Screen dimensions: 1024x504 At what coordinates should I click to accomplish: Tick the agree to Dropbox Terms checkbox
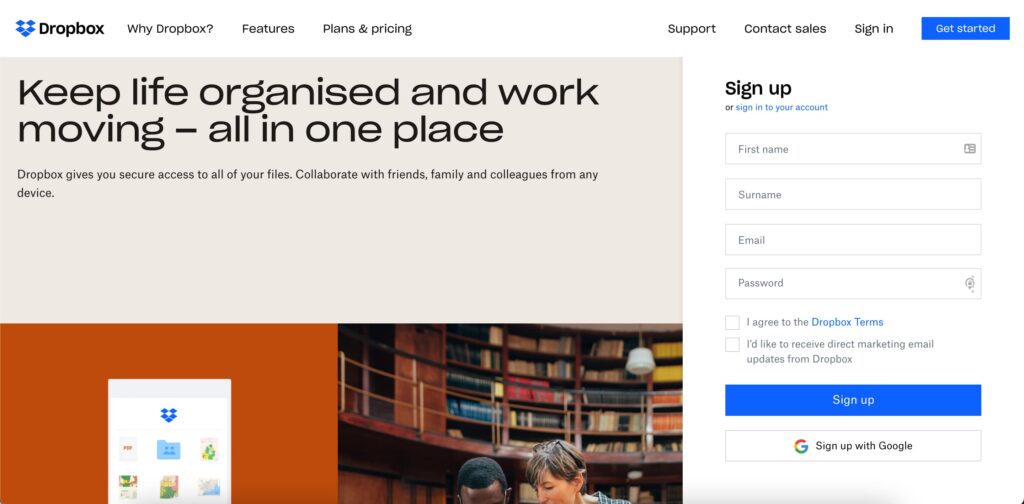pyautogui.click(x=732, y=323)
